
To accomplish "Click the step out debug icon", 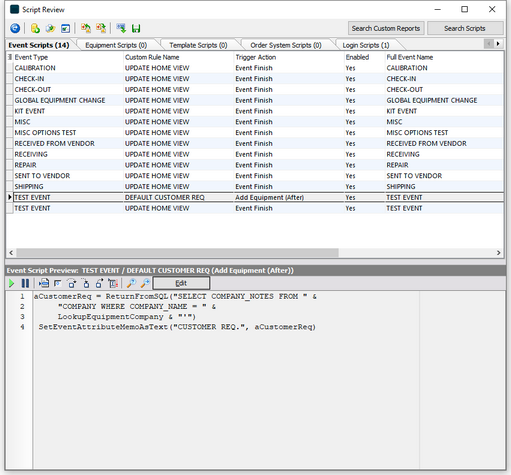I will point(99,283).
